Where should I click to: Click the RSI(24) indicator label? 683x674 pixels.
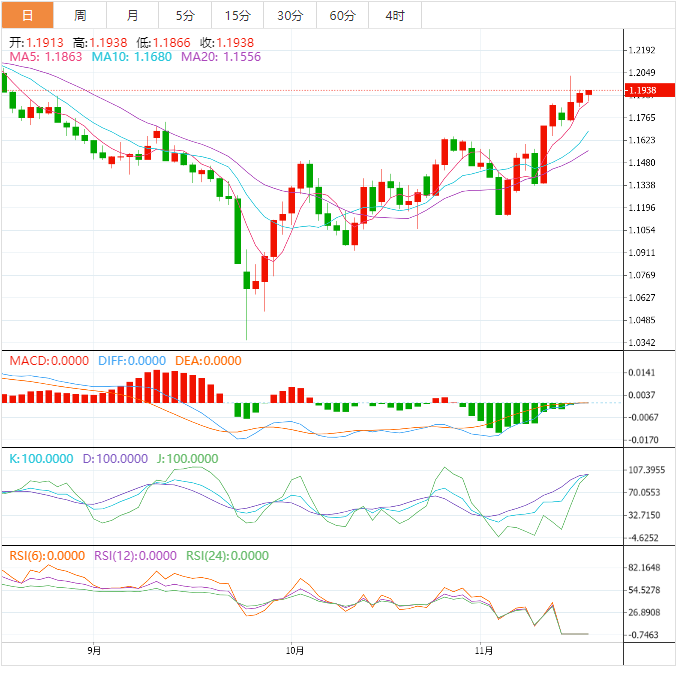[x=226, y=556]
